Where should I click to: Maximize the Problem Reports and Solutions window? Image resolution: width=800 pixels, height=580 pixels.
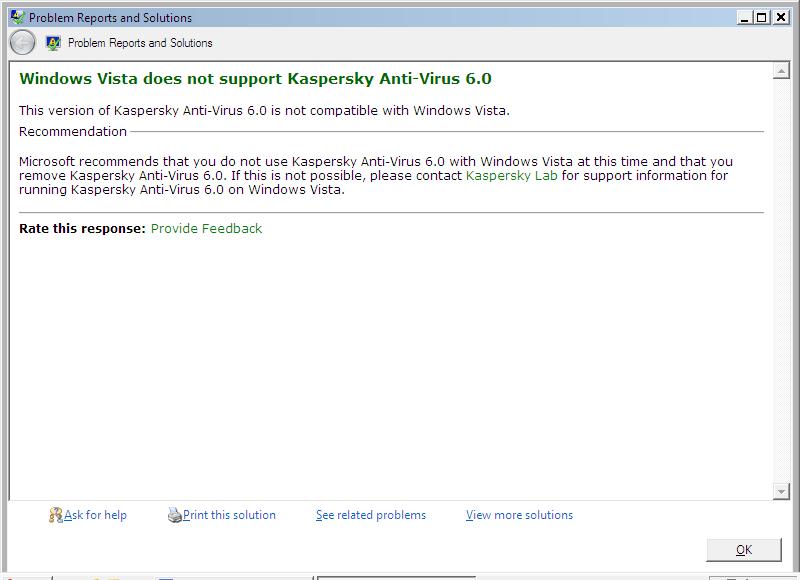click(762, 18)
